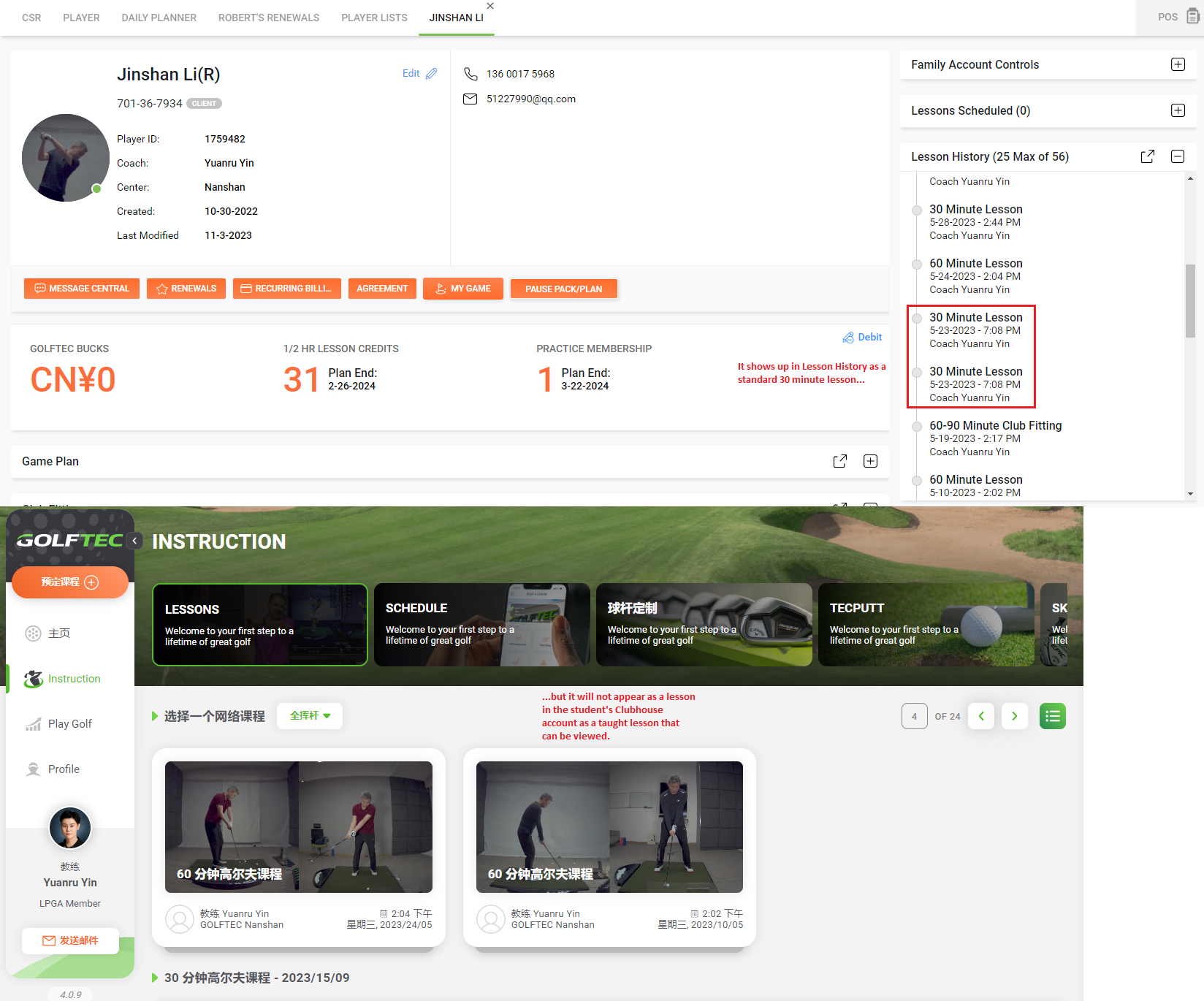1204x1001 pixels.
Task: Open RECURRING BILLING button
Action: (287, 289)
